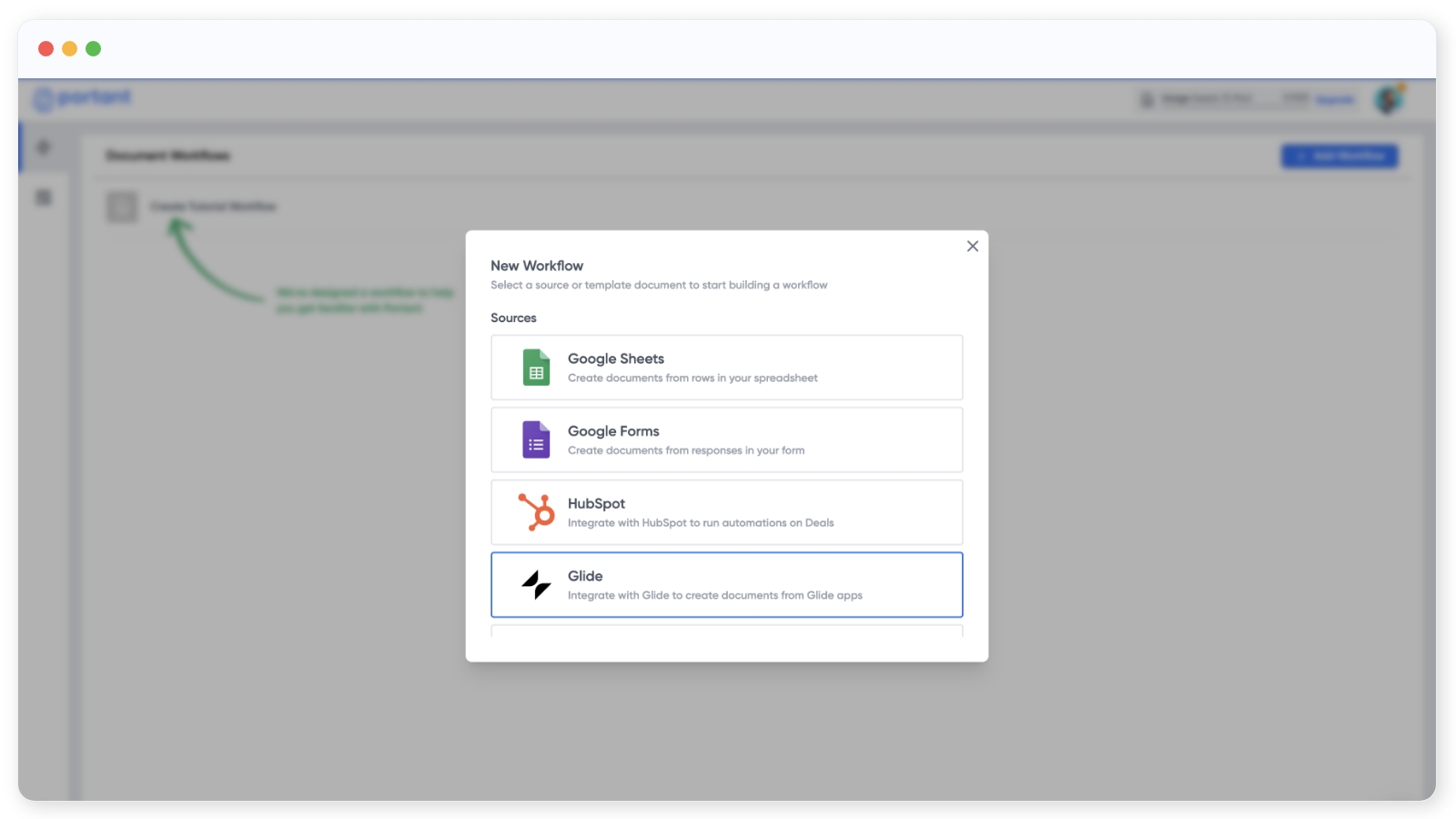Click the second sidebar icon
Screen dimensions: 1456x819
44,197
